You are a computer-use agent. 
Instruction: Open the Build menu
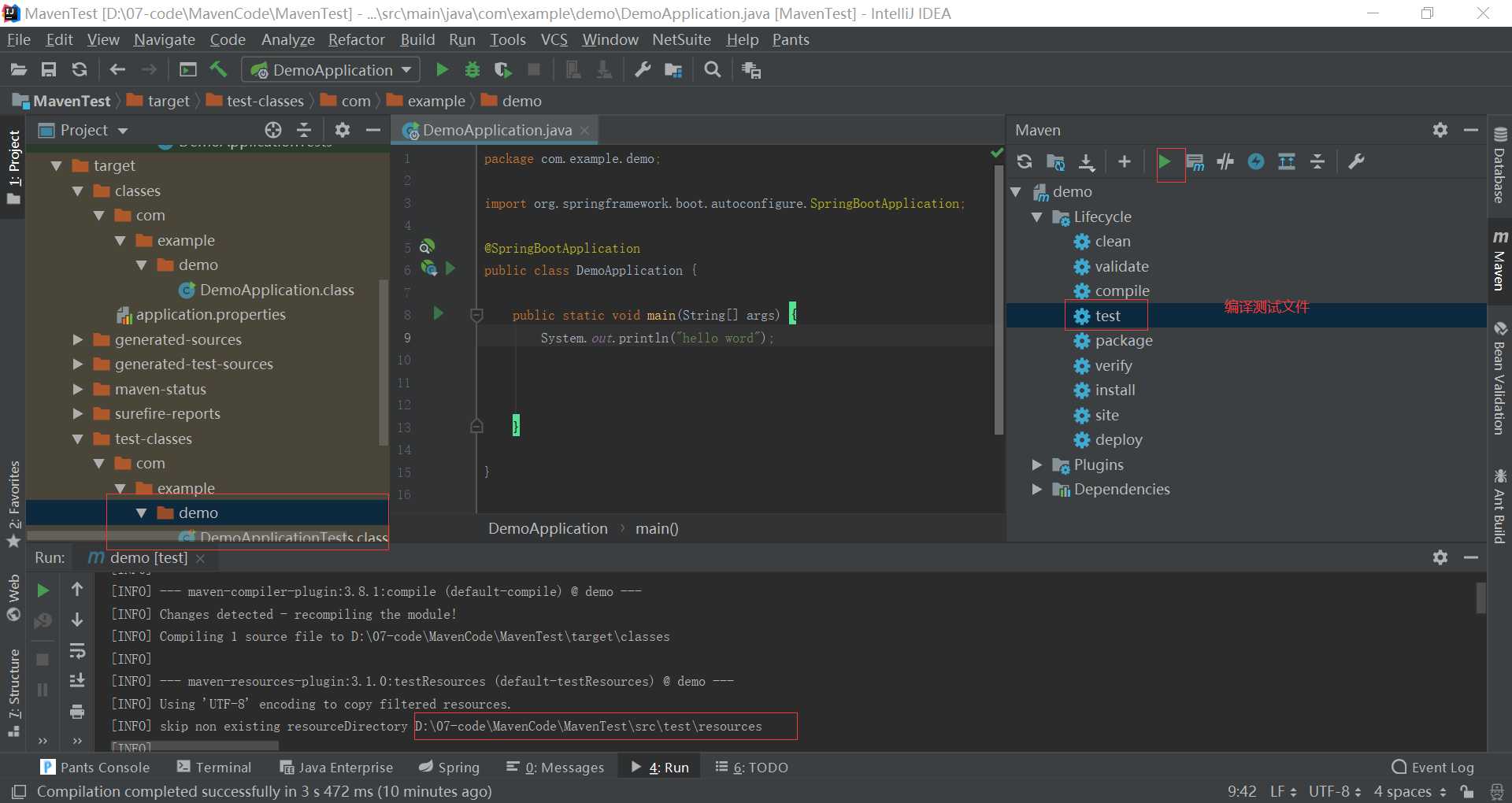coord(417,39)
